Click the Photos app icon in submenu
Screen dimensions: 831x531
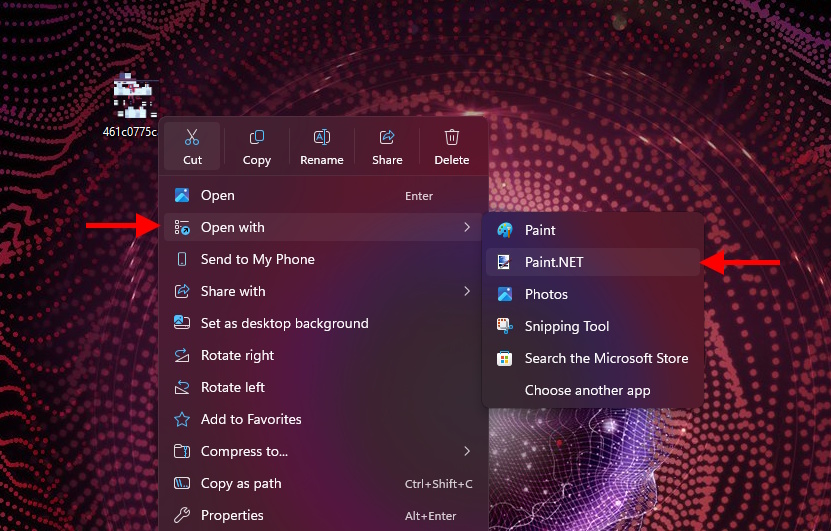point(505,294)
